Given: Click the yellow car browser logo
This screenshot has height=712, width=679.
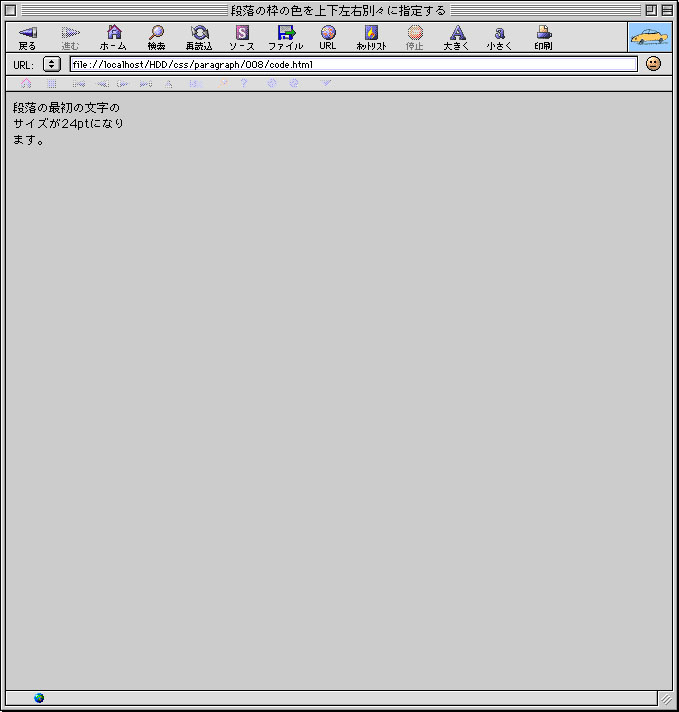Looking at the screenshot, I should tap(650, 37).
